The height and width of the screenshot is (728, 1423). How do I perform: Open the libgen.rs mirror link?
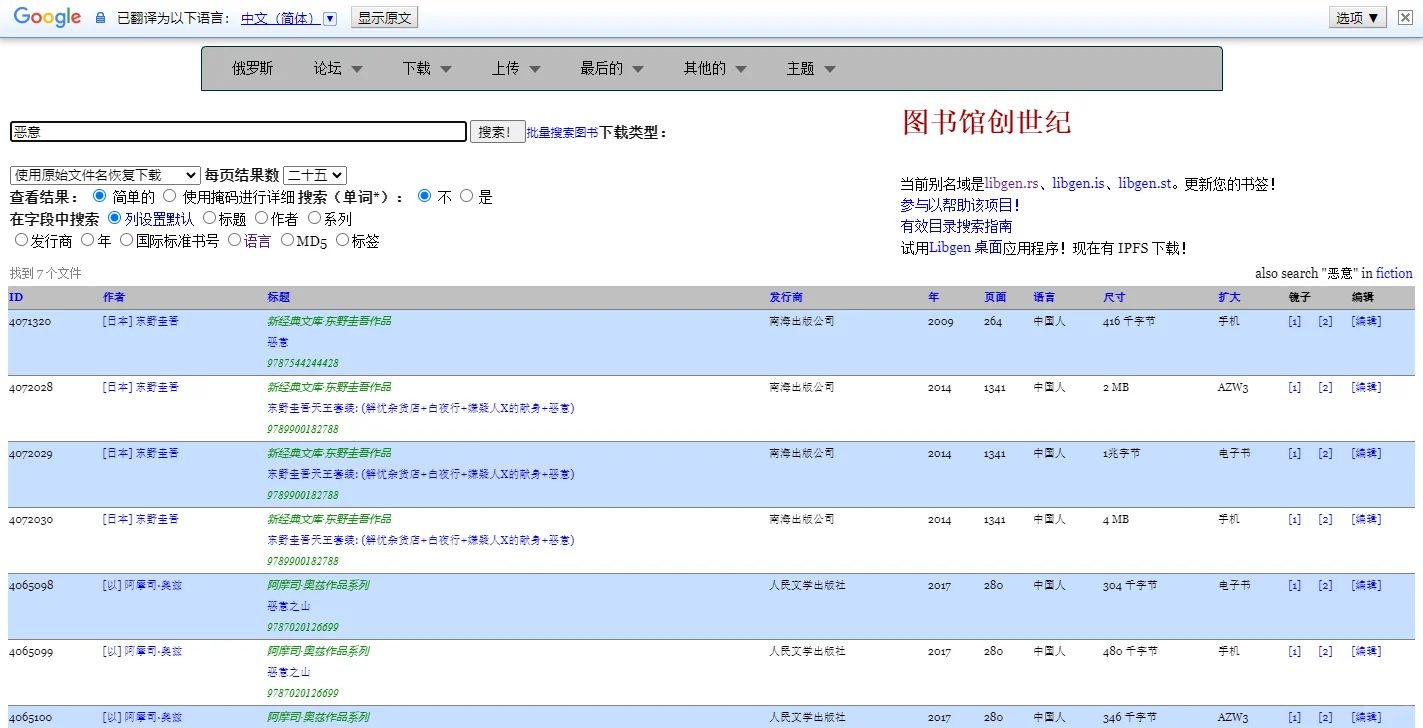(1012, 184)
